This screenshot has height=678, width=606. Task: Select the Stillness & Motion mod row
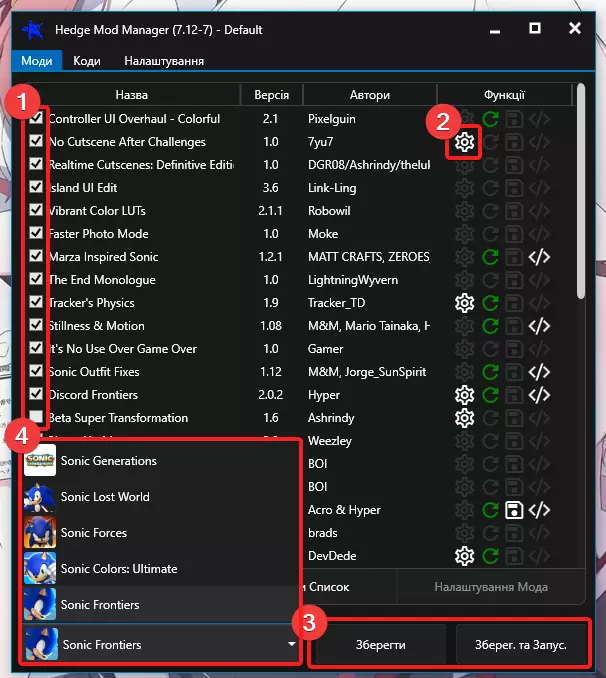[300, 326]
